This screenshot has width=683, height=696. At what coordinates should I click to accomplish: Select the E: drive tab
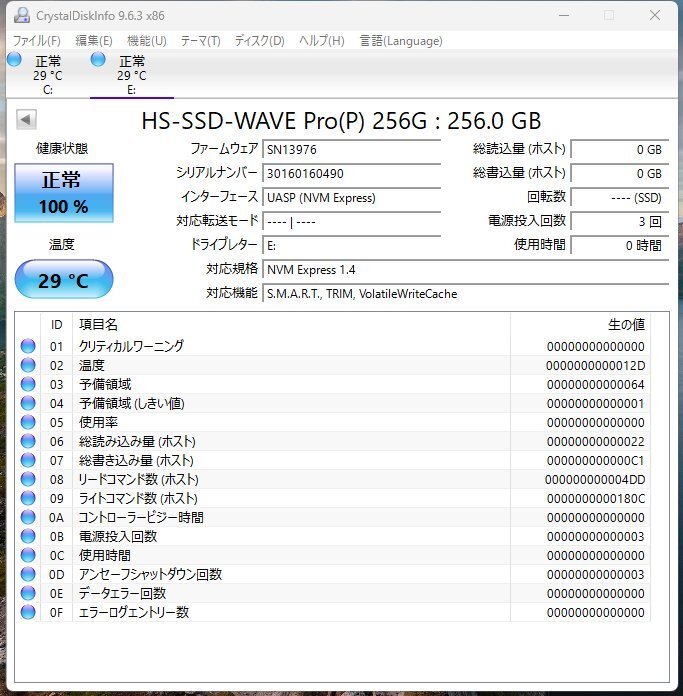131,75
